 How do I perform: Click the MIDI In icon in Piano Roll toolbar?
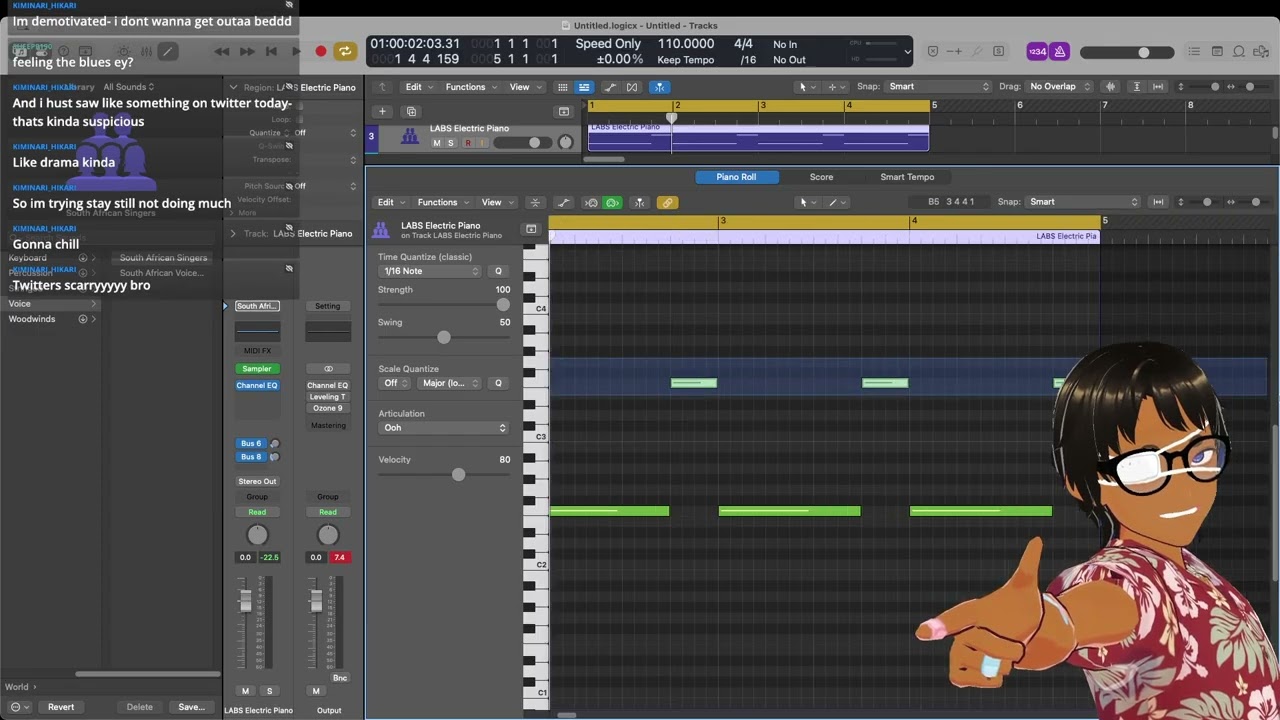point(591,203)
